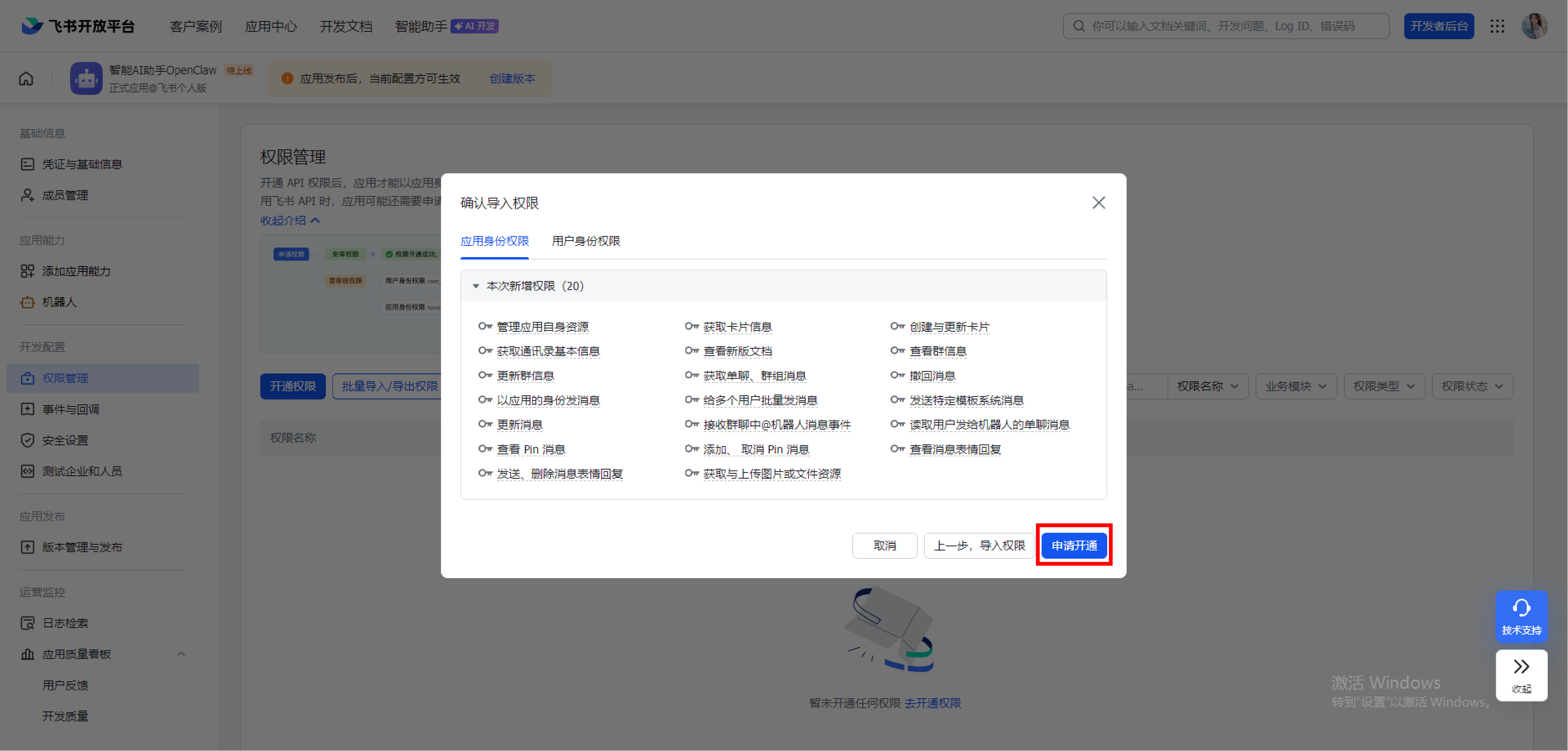Select 测试企业和人员 option
This screenshot has width=1568, height=751.
[82, 471]
